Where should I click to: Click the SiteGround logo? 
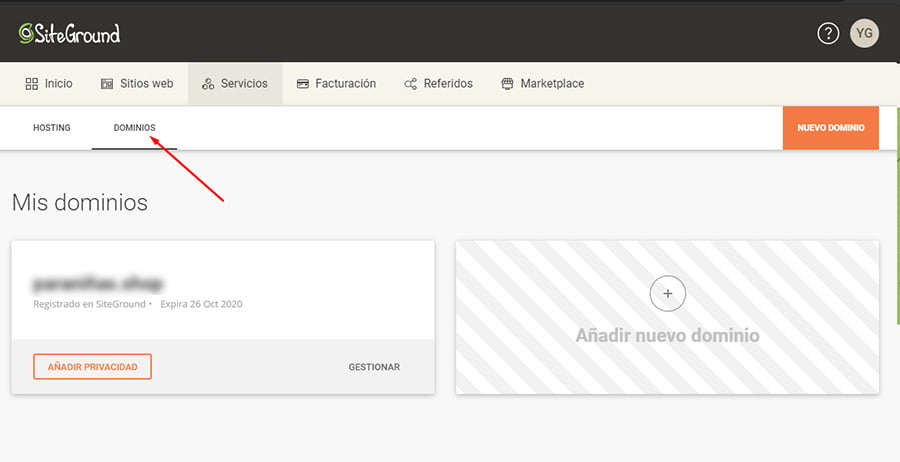click(69, 33)
